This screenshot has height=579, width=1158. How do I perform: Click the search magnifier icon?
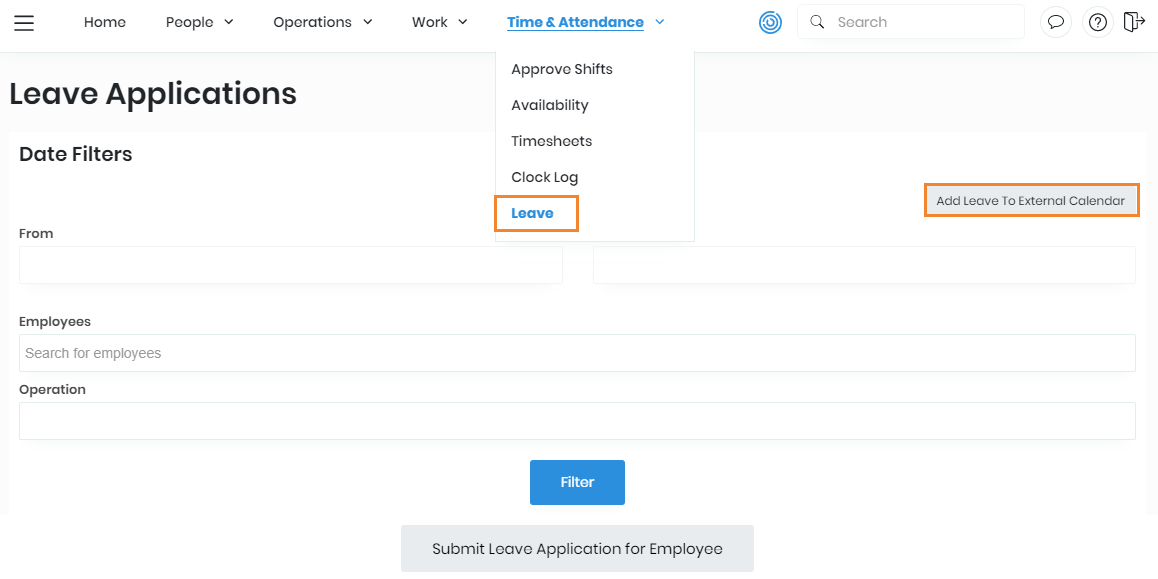pyautogui.click(x=817, y=22)
